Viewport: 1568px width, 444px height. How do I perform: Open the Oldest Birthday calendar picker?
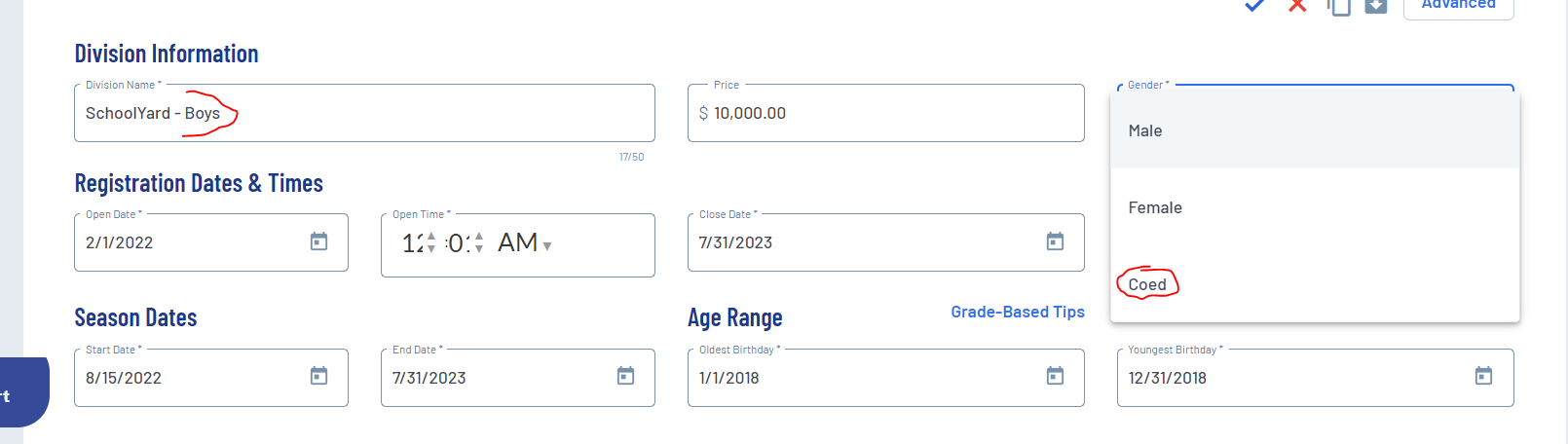tap(1055, 376)
